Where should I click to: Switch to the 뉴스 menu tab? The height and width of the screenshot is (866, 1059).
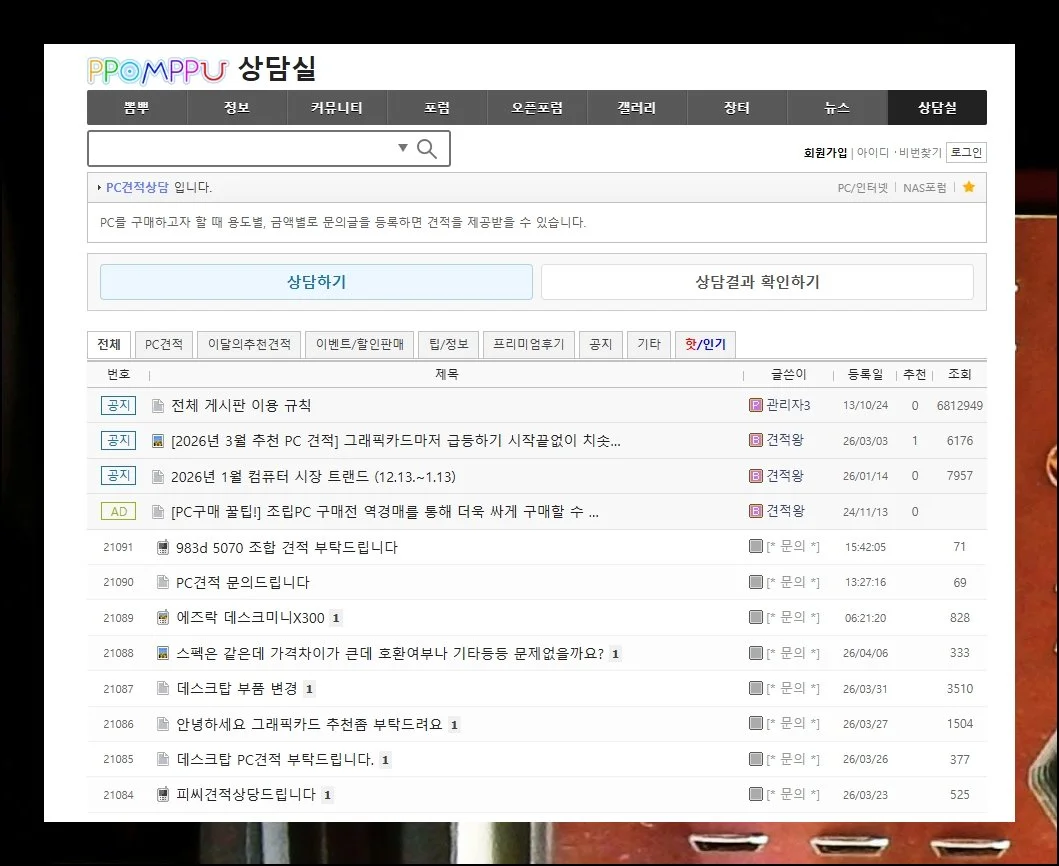pyautogui.click(x=837, y=107)
